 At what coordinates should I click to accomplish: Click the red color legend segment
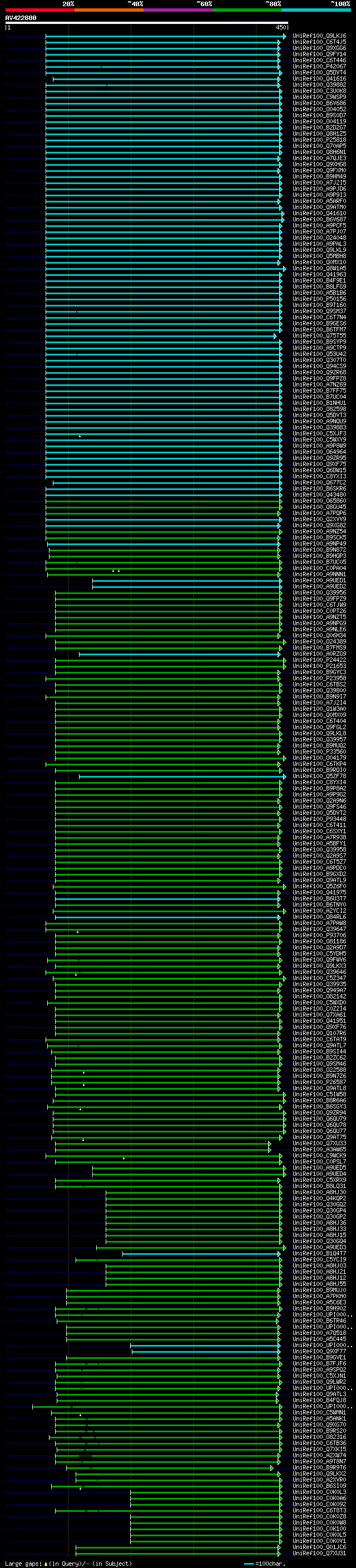[39, 10]
